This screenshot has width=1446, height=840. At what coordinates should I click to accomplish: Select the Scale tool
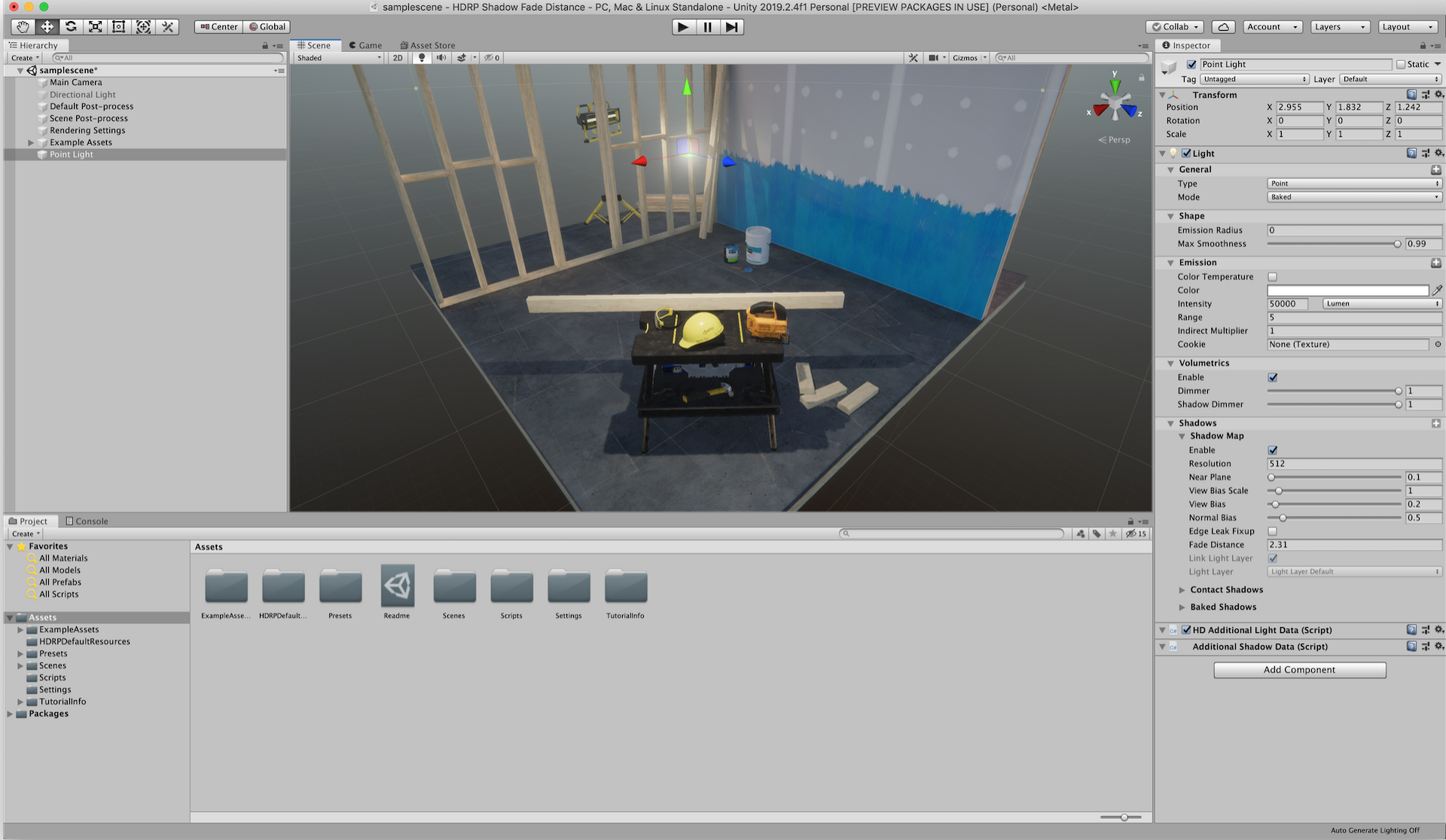pyautogui.click(x=95, y=26)
